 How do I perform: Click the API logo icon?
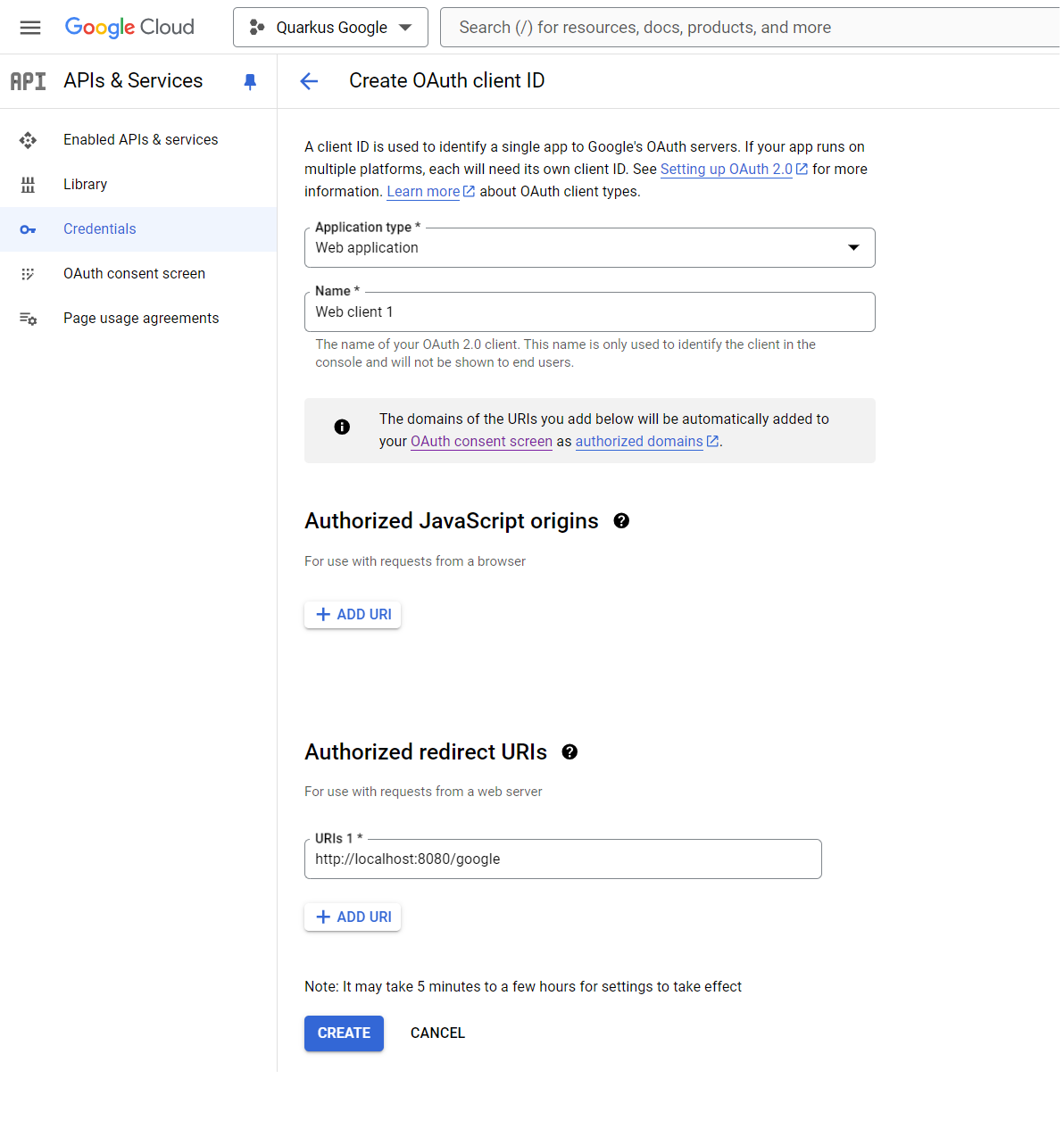tap(28, 81)
